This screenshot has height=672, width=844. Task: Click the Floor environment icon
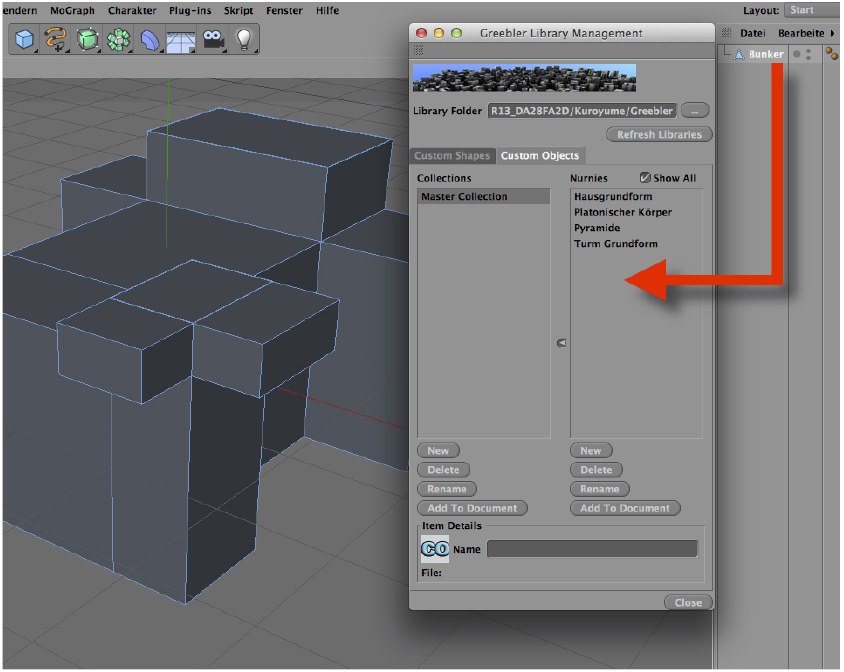pos(180,40)
